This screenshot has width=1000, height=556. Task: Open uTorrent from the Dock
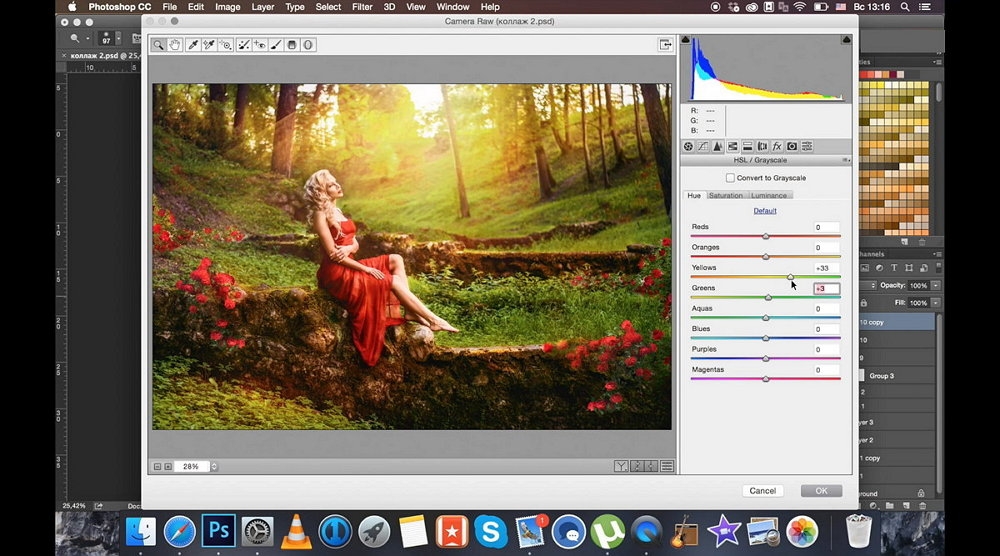coord(607,531)
